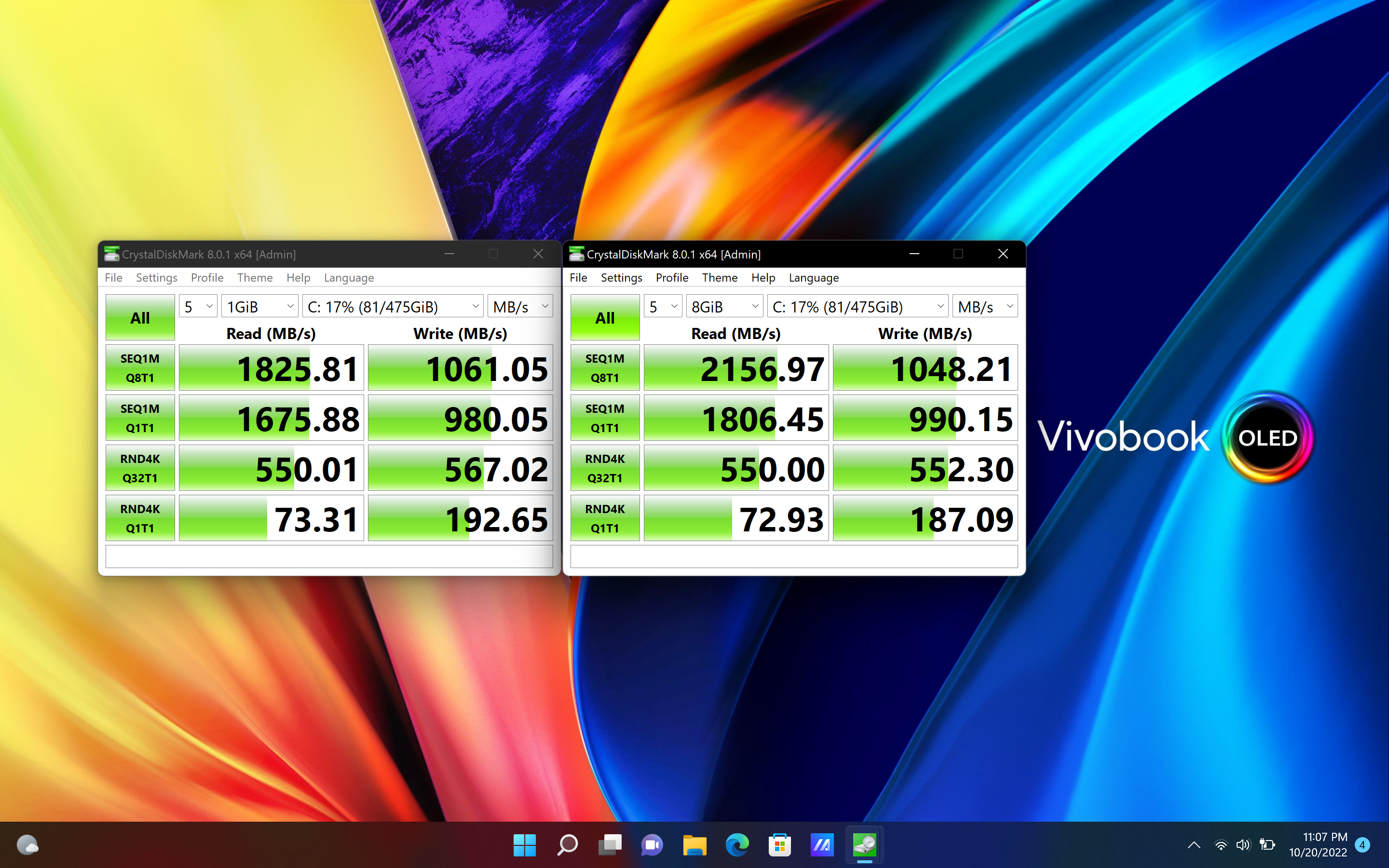Viewport: 1389px width, 868px height.
Task: Click the empty comment field in right window
Action: pos(794,556)
